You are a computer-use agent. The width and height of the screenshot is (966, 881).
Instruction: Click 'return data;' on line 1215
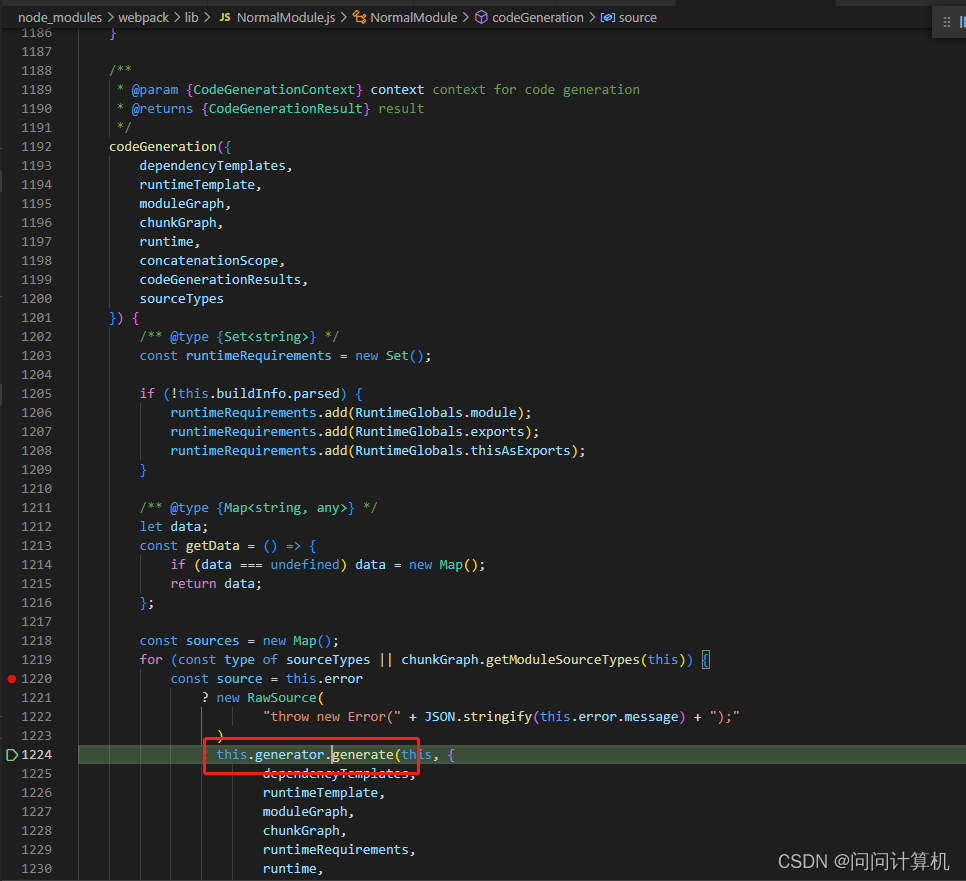[216, 584]
